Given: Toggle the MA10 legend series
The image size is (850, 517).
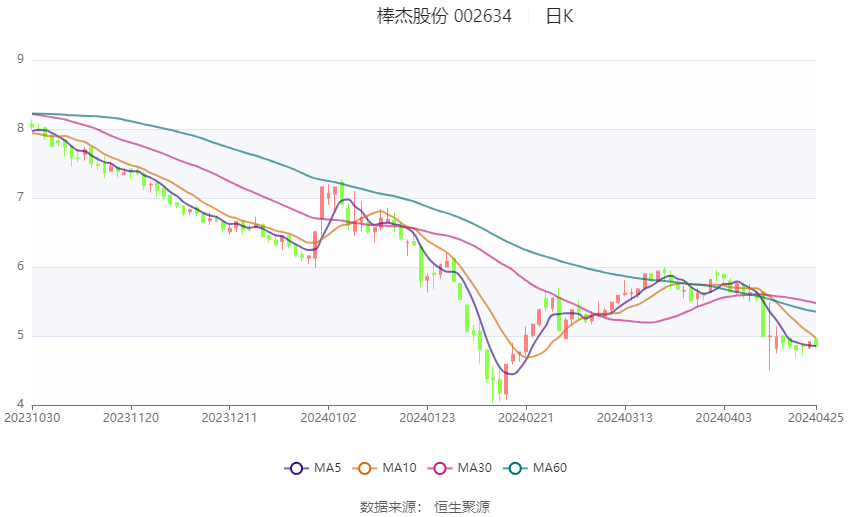Looking at the screenshot, I should [x=384, y=468].
